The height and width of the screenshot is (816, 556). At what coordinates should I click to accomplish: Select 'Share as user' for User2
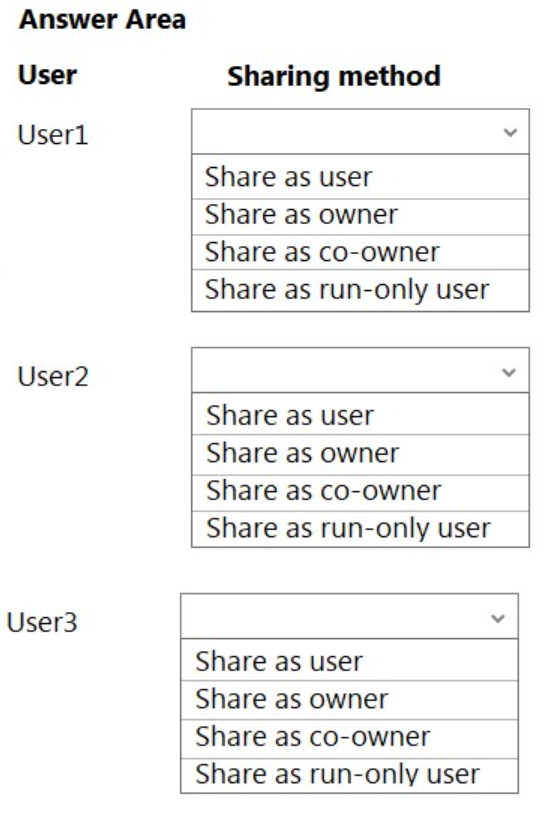pyautogui.click(x=360, y=414)
